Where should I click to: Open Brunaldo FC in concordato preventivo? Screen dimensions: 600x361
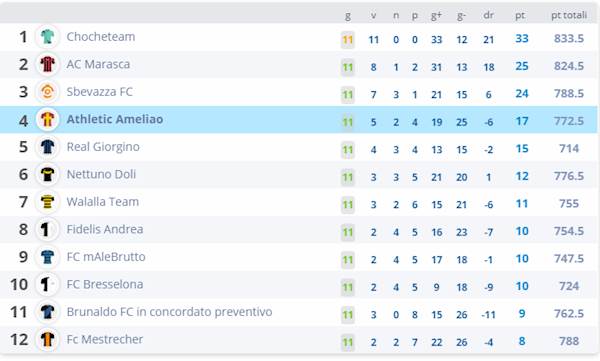169,312
